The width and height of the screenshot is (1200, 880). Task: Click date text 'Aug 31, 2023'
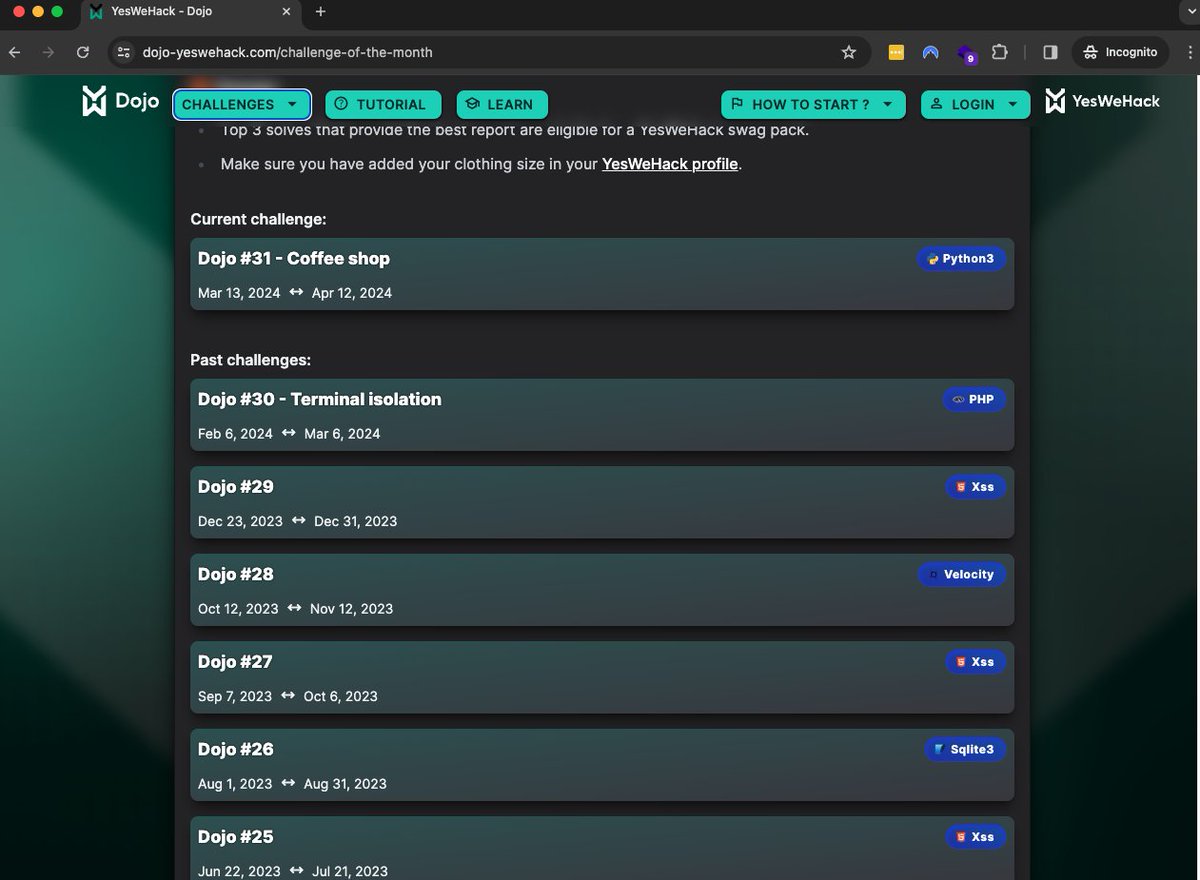click(345, 784)
